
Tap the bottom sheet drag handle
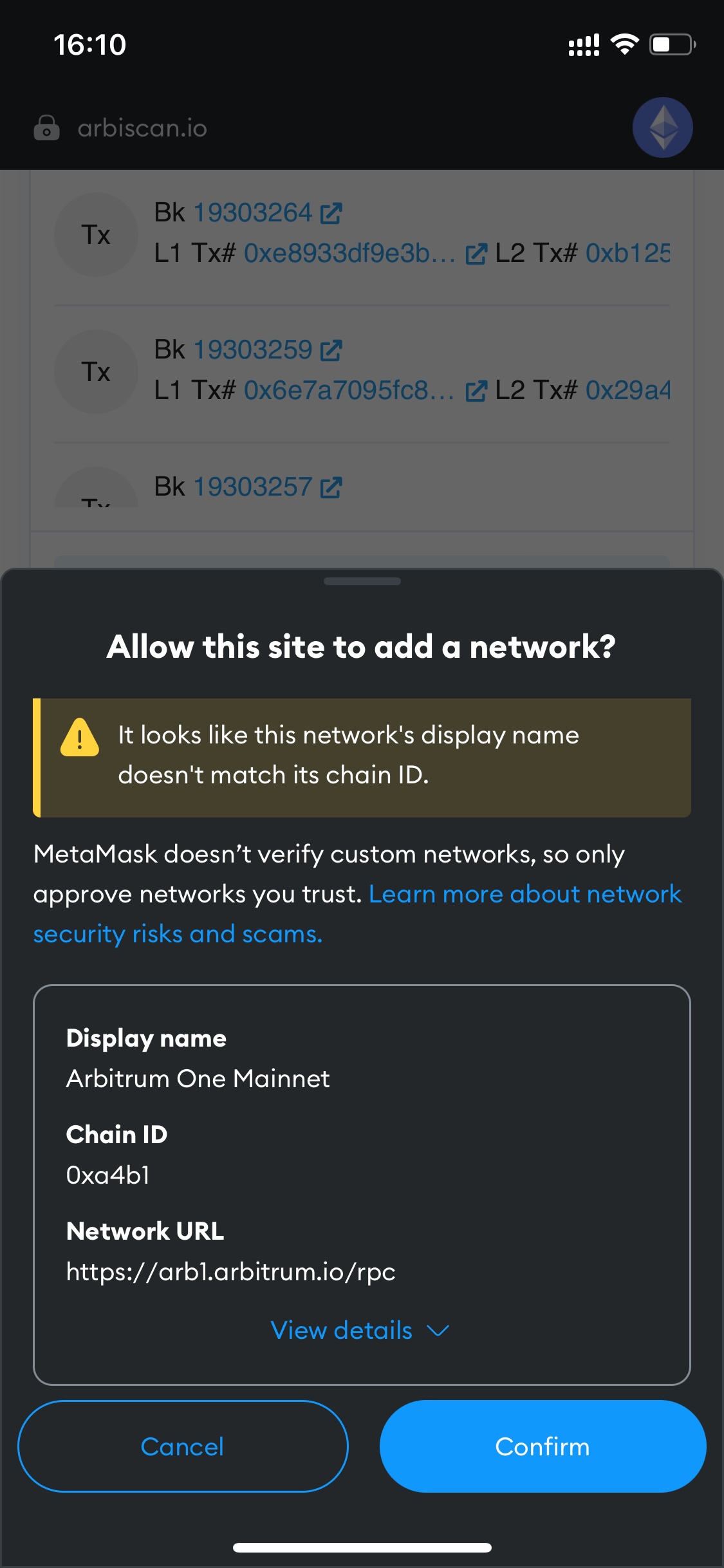click(362, 581)
